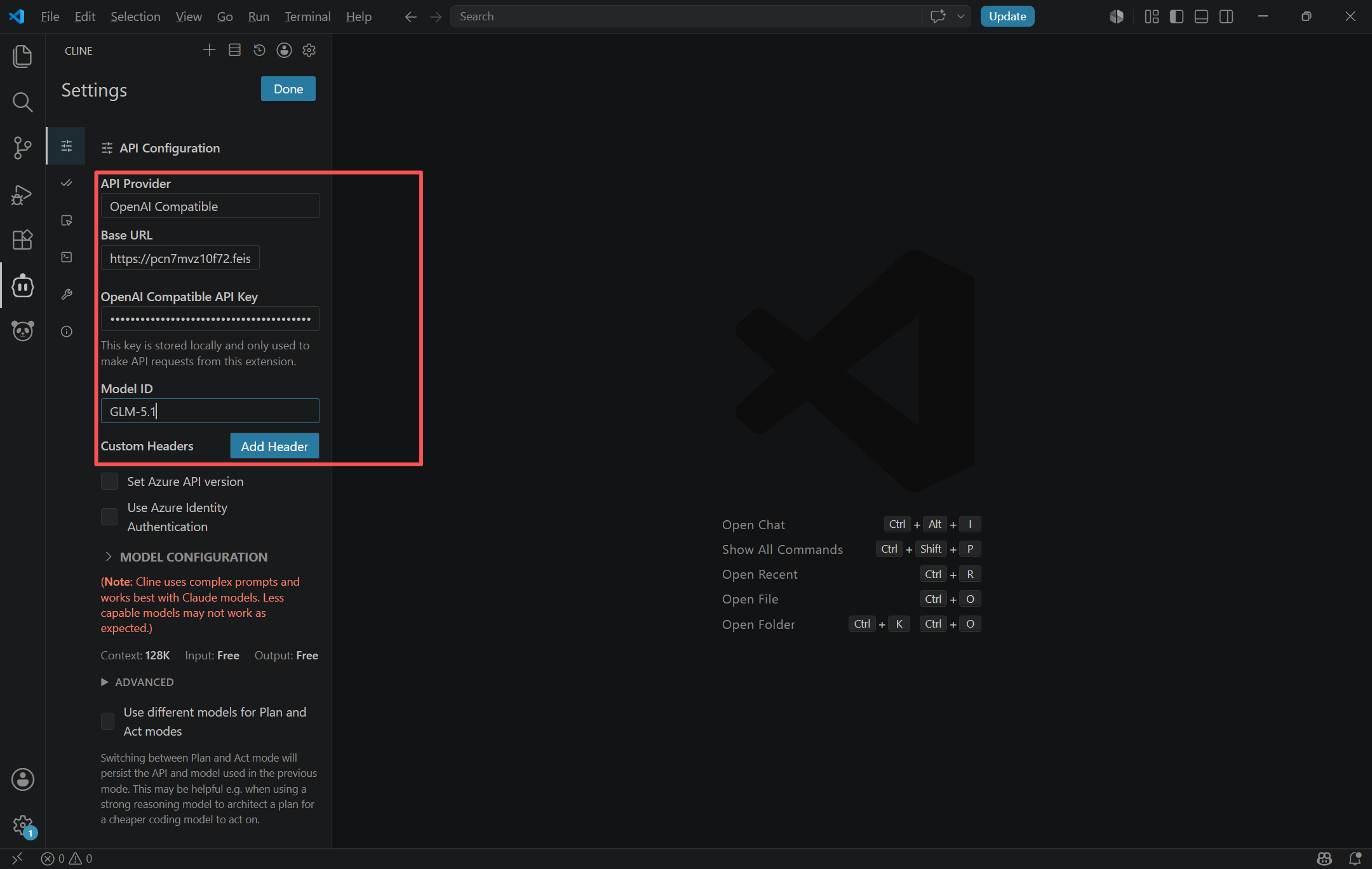Enable Set Azure API version checkbox

pos(109,482)
